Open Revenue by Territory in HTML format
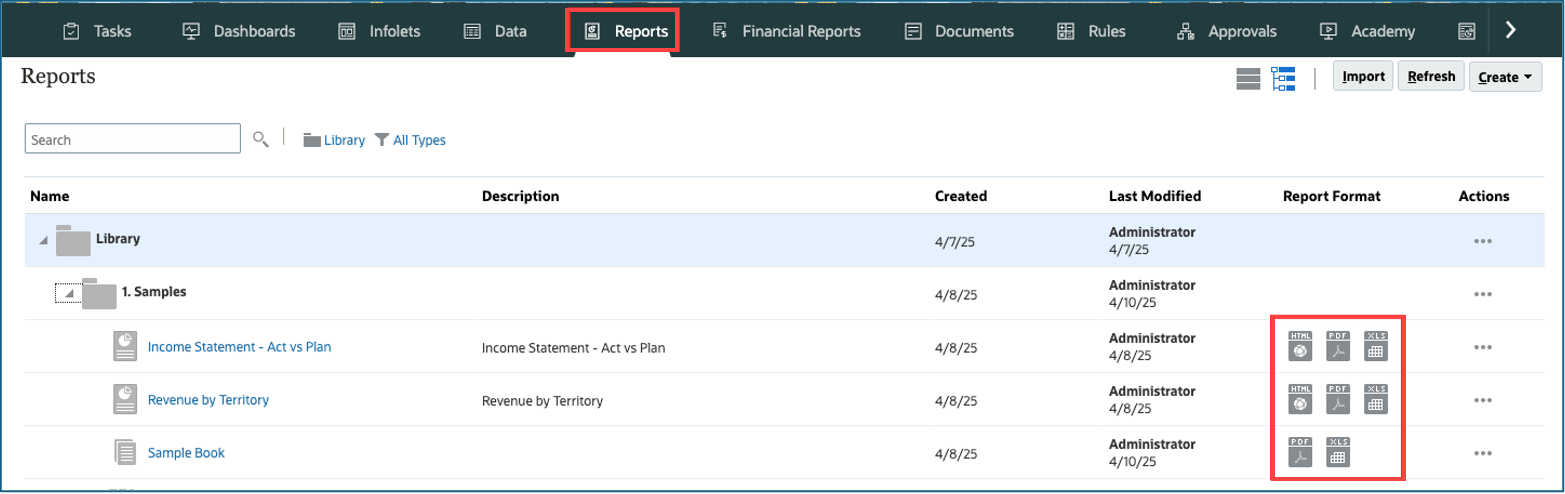This screenshot has width=1565, height=494. (x=1300, y=399)
